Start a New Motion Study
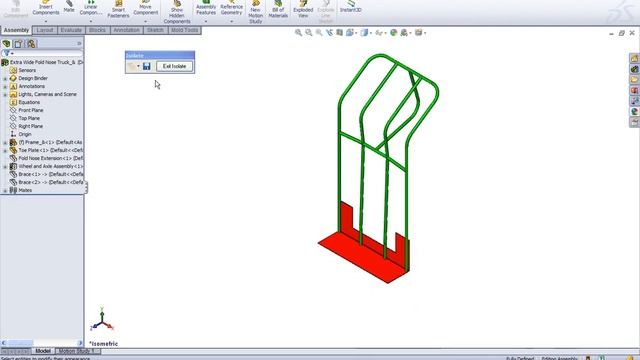This screenshot has height=360, width=640. pyautogui.click(x=256, y=12)
